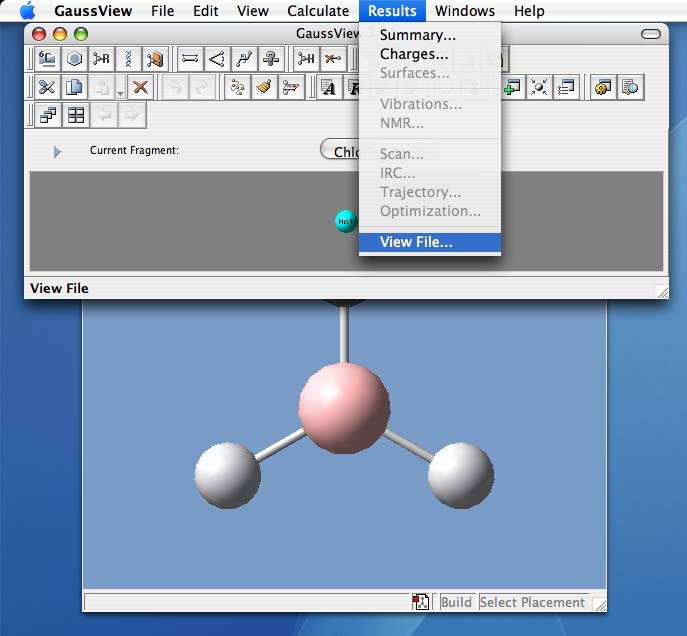This screenshot has width=687, height=636.
Task: Click the Add Valence H tool
Action: click(307, 59)
